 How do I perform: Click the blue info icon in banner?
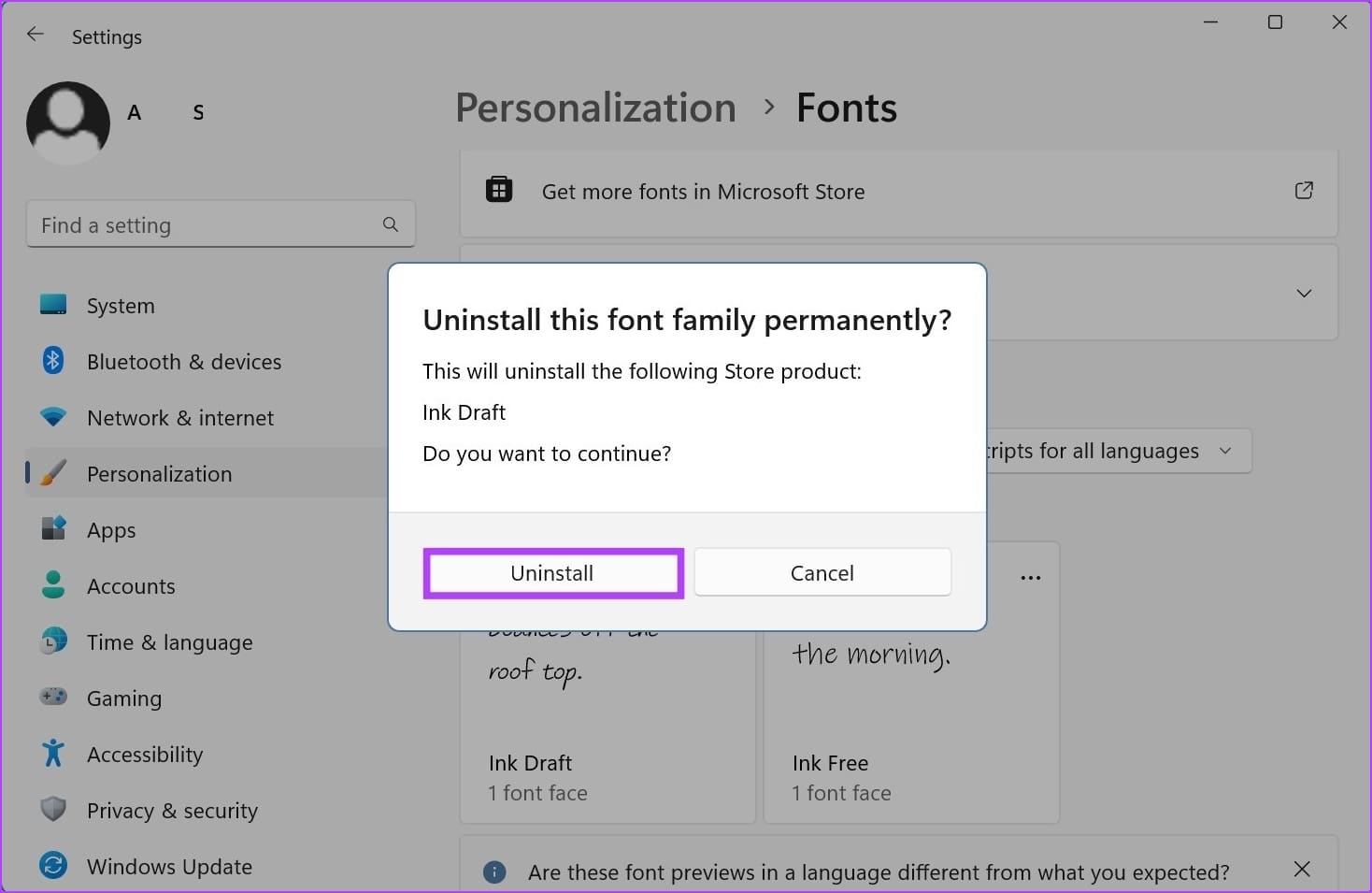coord(494,872)
